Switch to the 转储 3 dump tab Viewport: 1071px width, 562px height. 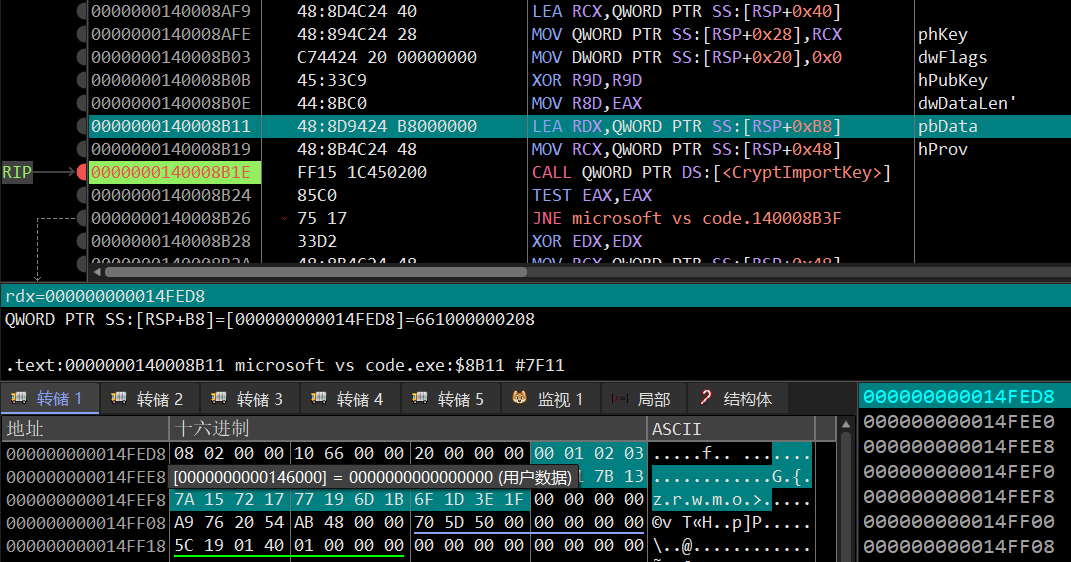[x=250, y=399]
